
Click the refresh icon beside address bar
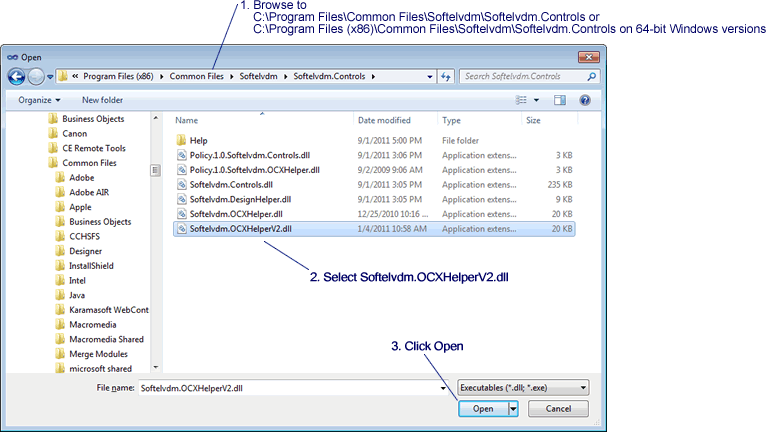(446, 76)
